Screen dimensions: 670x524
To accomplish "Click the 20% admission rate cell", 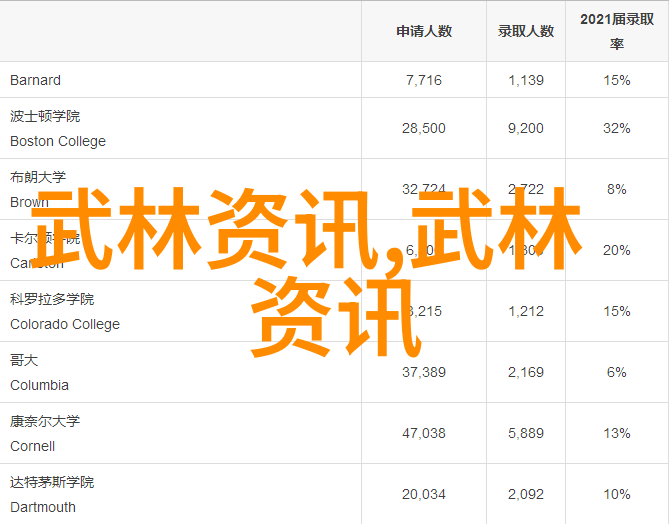I will (617, 250).
